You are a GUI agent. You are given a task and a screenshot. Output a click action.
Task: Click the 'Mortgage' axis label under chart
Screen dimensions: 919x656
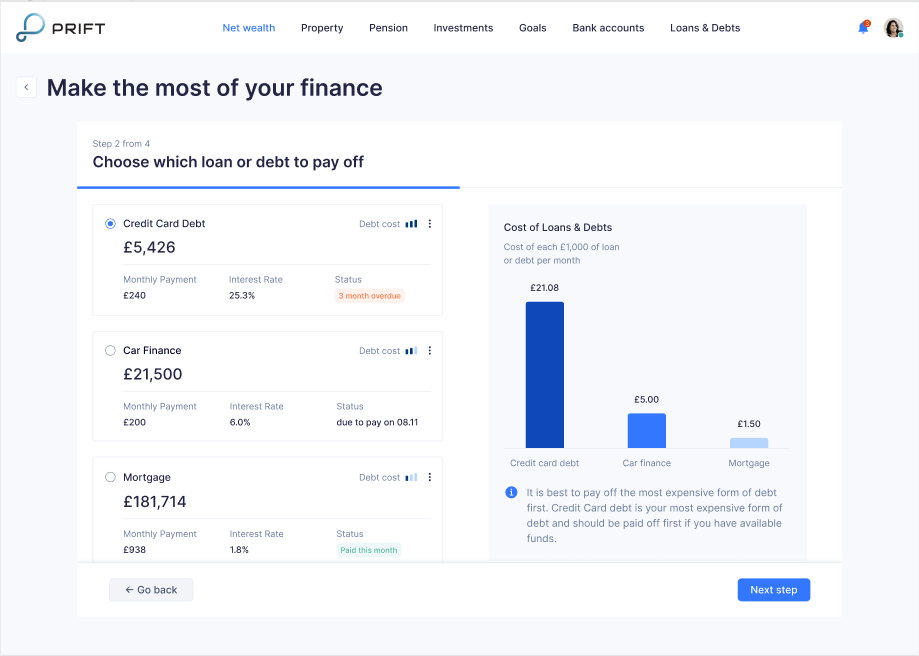point(748,463)
